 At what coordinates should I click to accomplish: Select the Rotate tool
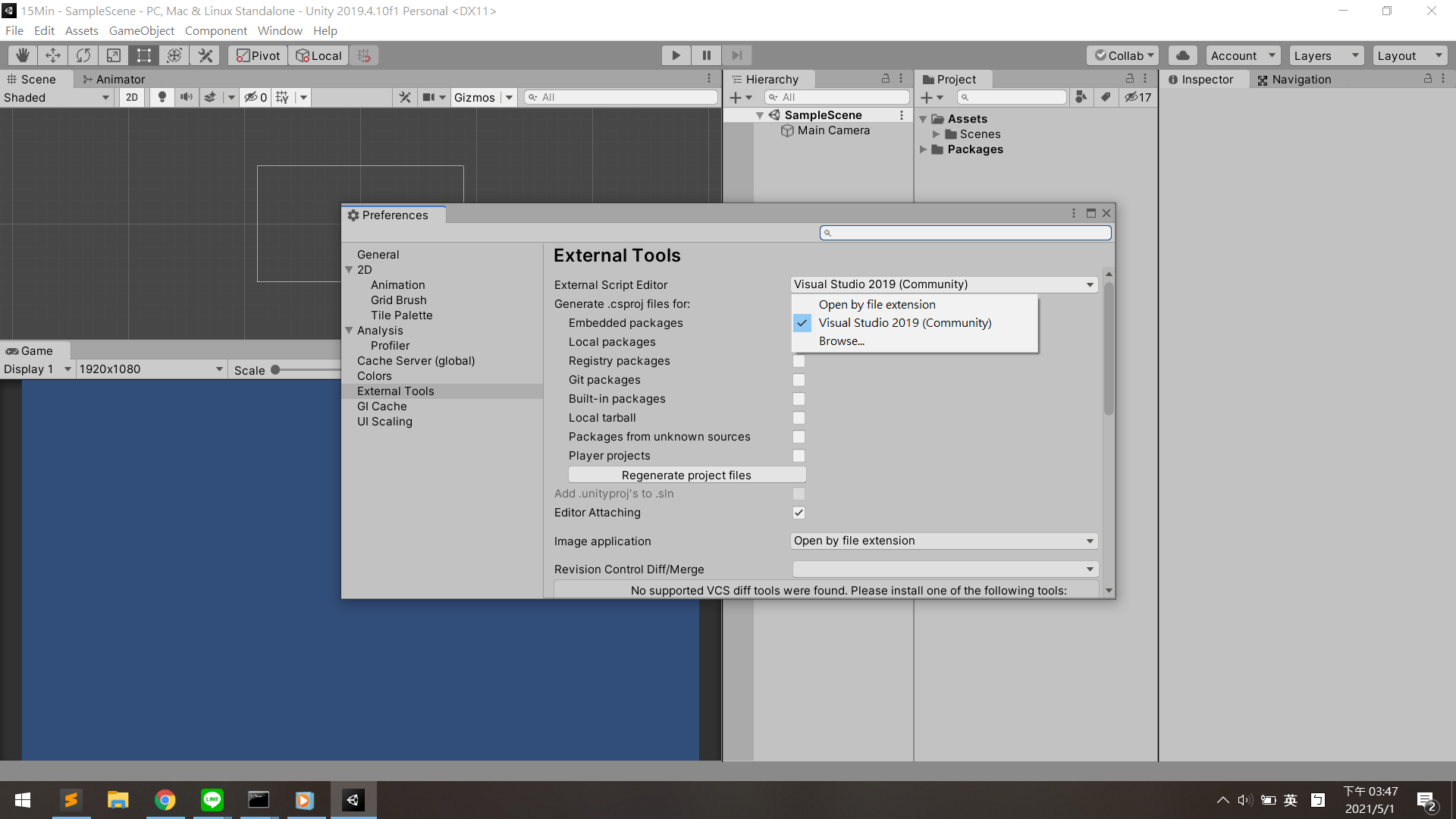coord(83,55)
